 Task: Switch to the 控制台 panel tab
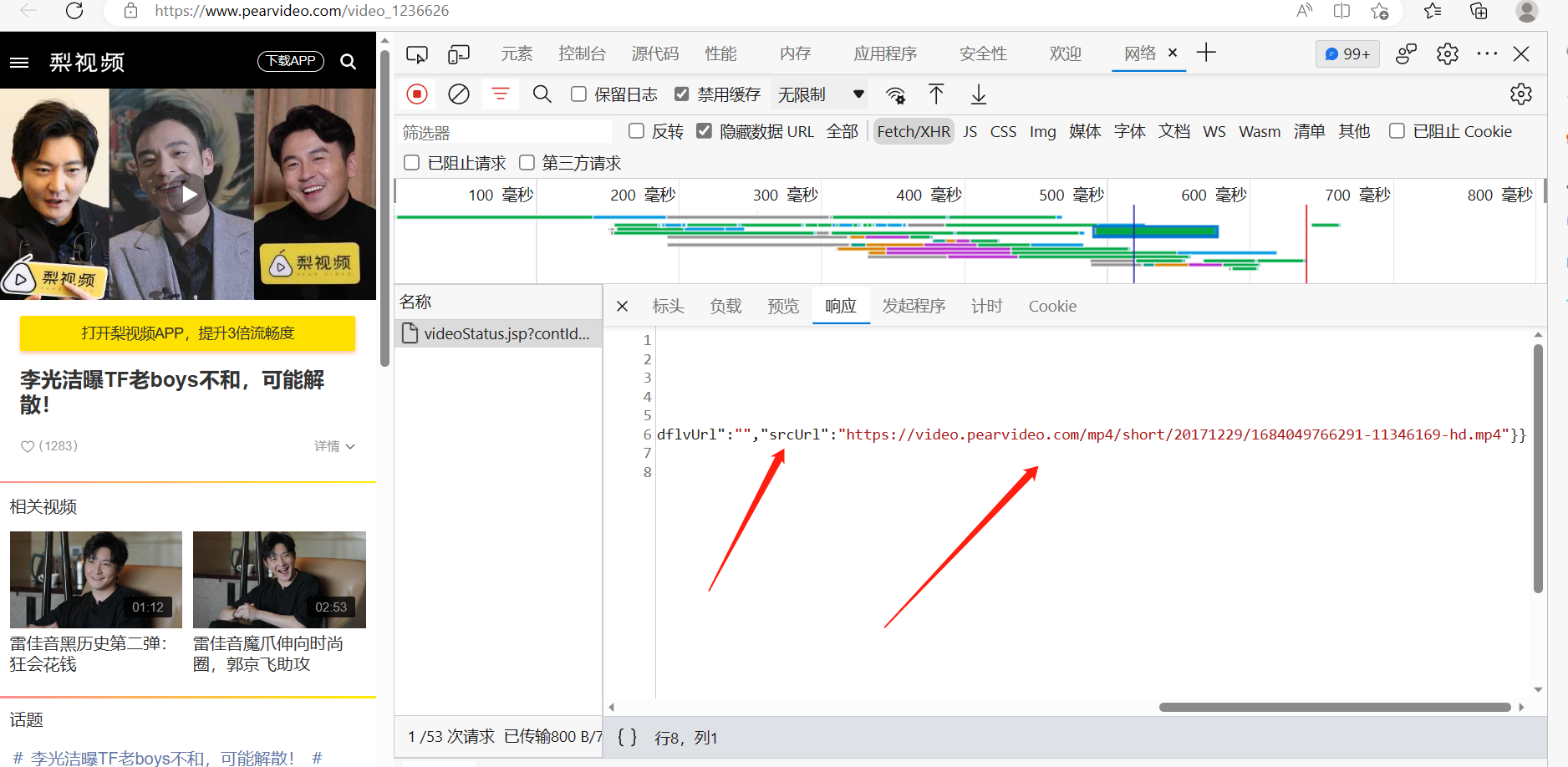(582, 54)
